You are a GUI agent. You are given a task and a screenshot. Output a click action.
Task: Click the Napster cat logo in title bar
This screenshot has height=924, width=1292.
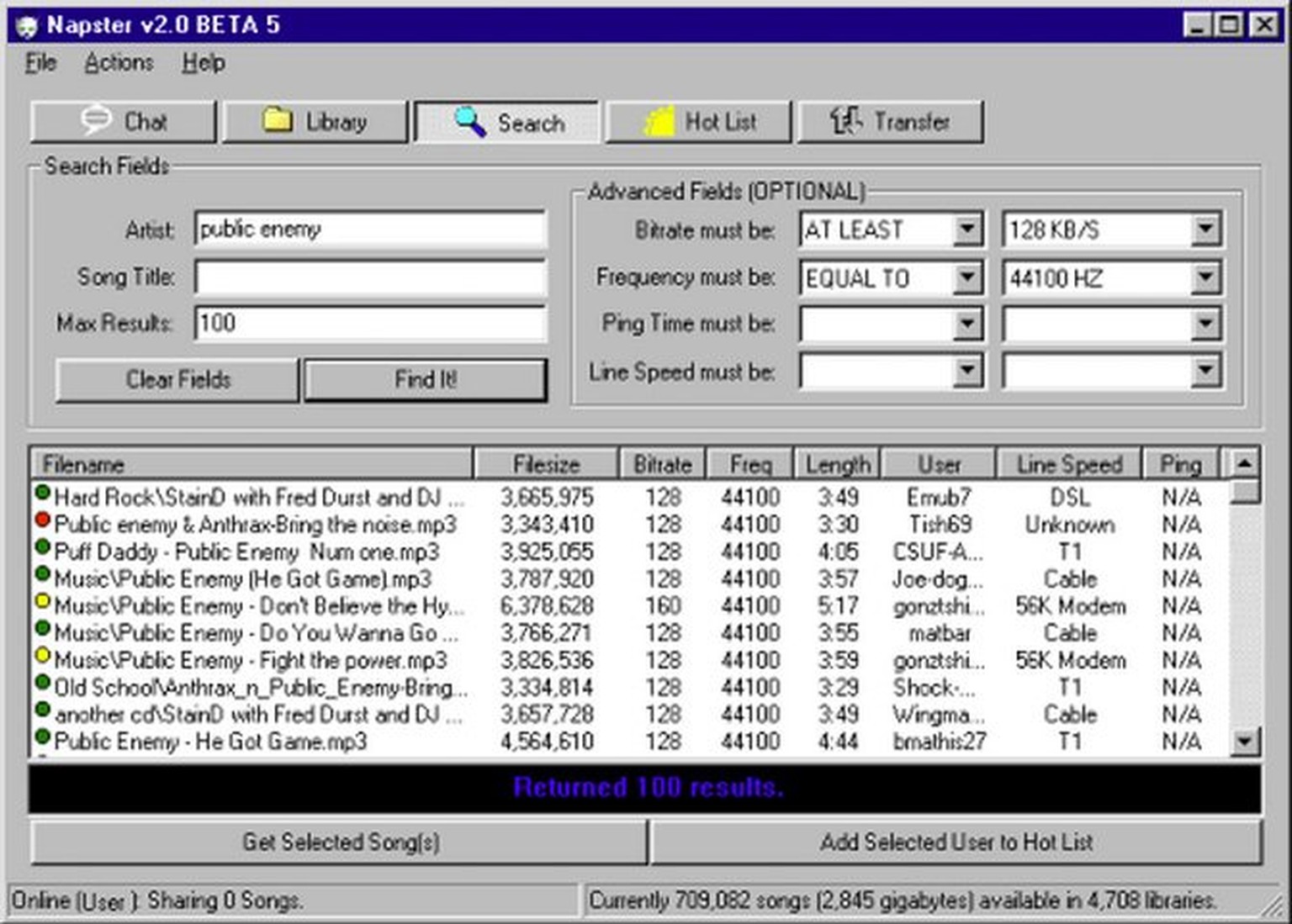[x=26, y=25]
